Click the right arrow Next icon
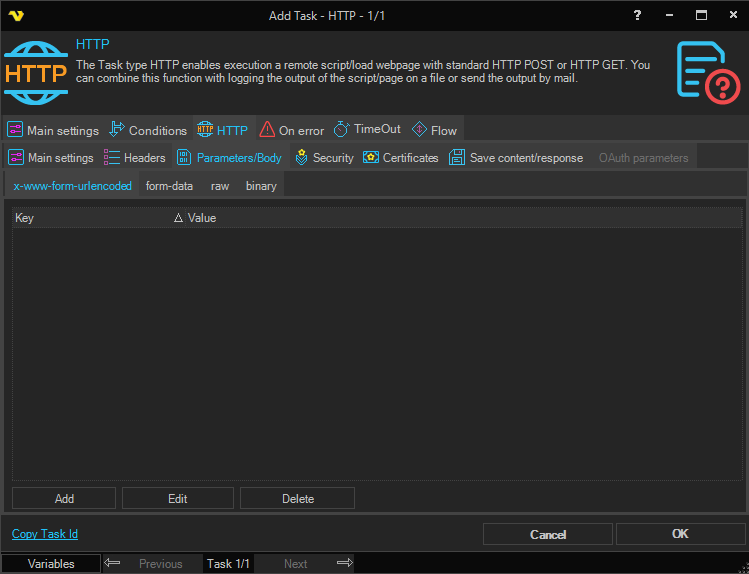The height and width of the screenshot is (574, 749). point(345,563)
